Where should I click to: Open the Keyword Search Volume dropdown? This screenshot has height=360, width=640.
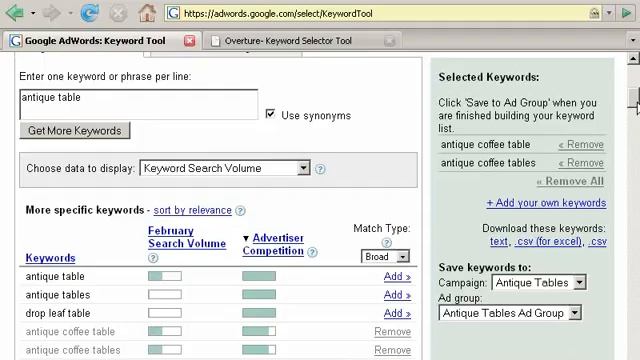[225, 168]
